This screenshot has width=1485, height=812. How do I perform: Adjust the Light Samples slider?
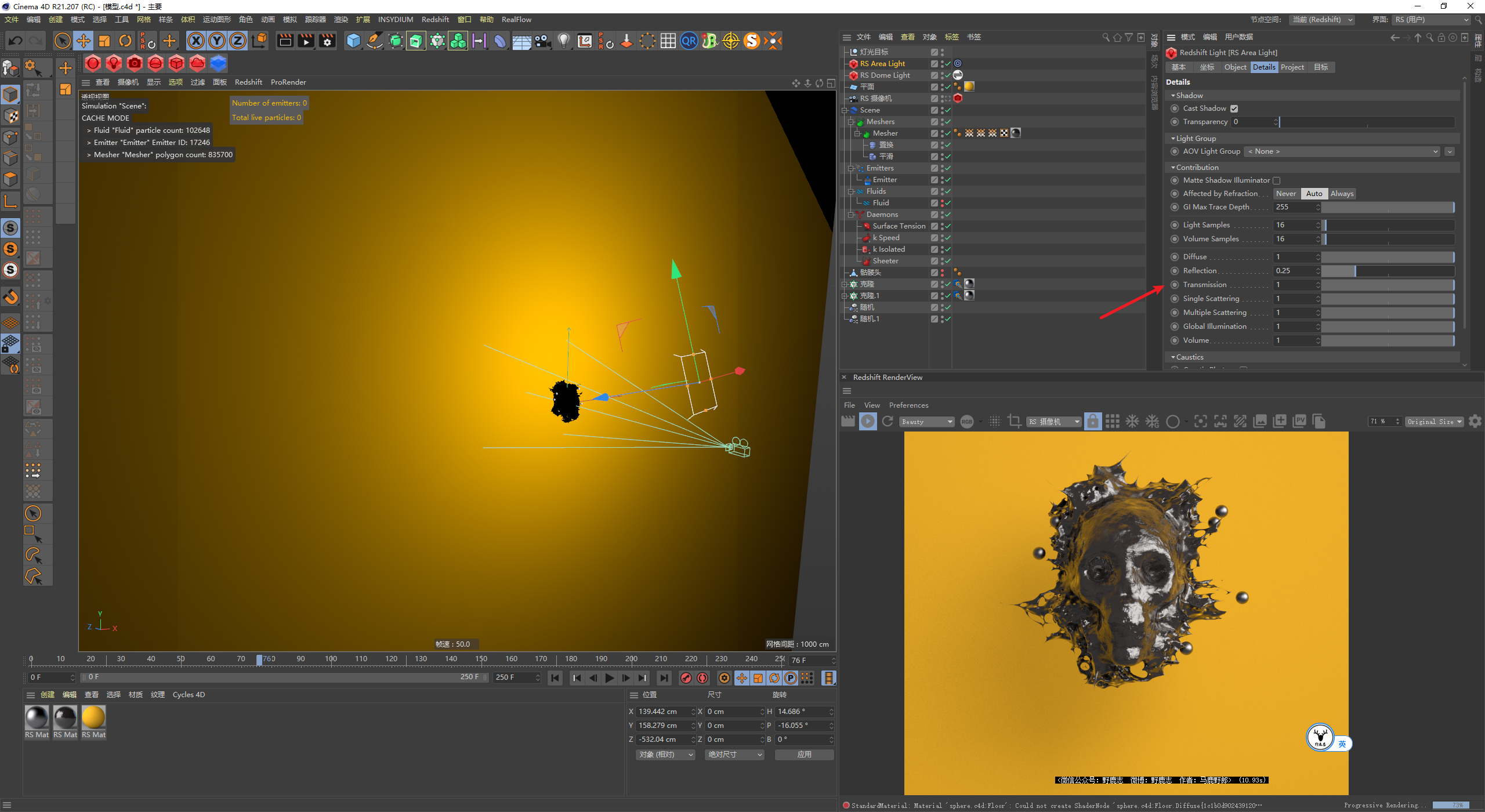tap(1388, 225)
